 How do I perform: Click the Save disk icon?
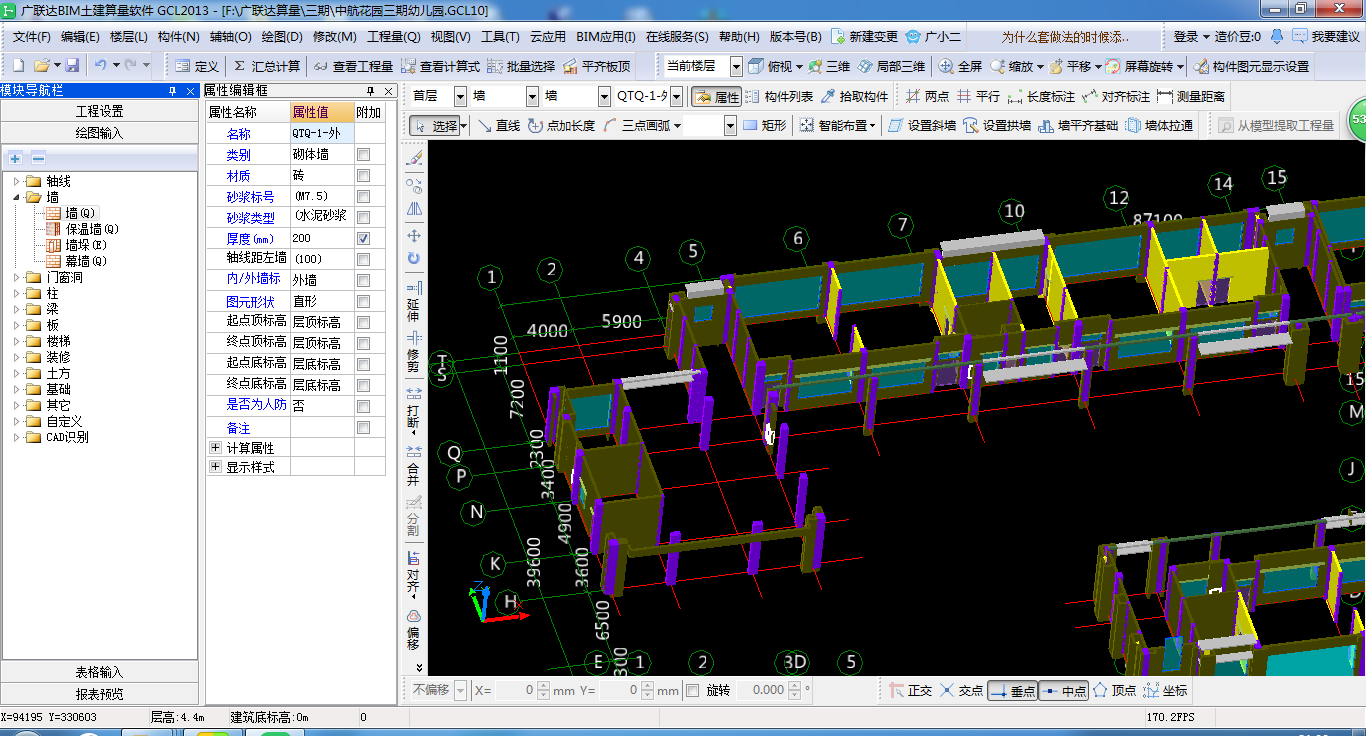(x=72, y=66)
